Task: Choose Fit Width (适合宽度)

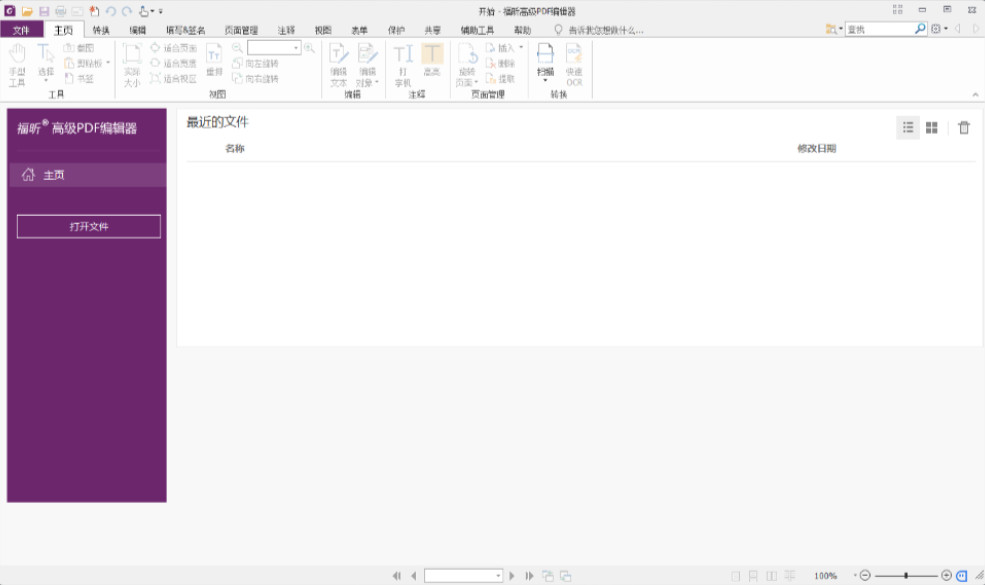Action: point(173,63)
